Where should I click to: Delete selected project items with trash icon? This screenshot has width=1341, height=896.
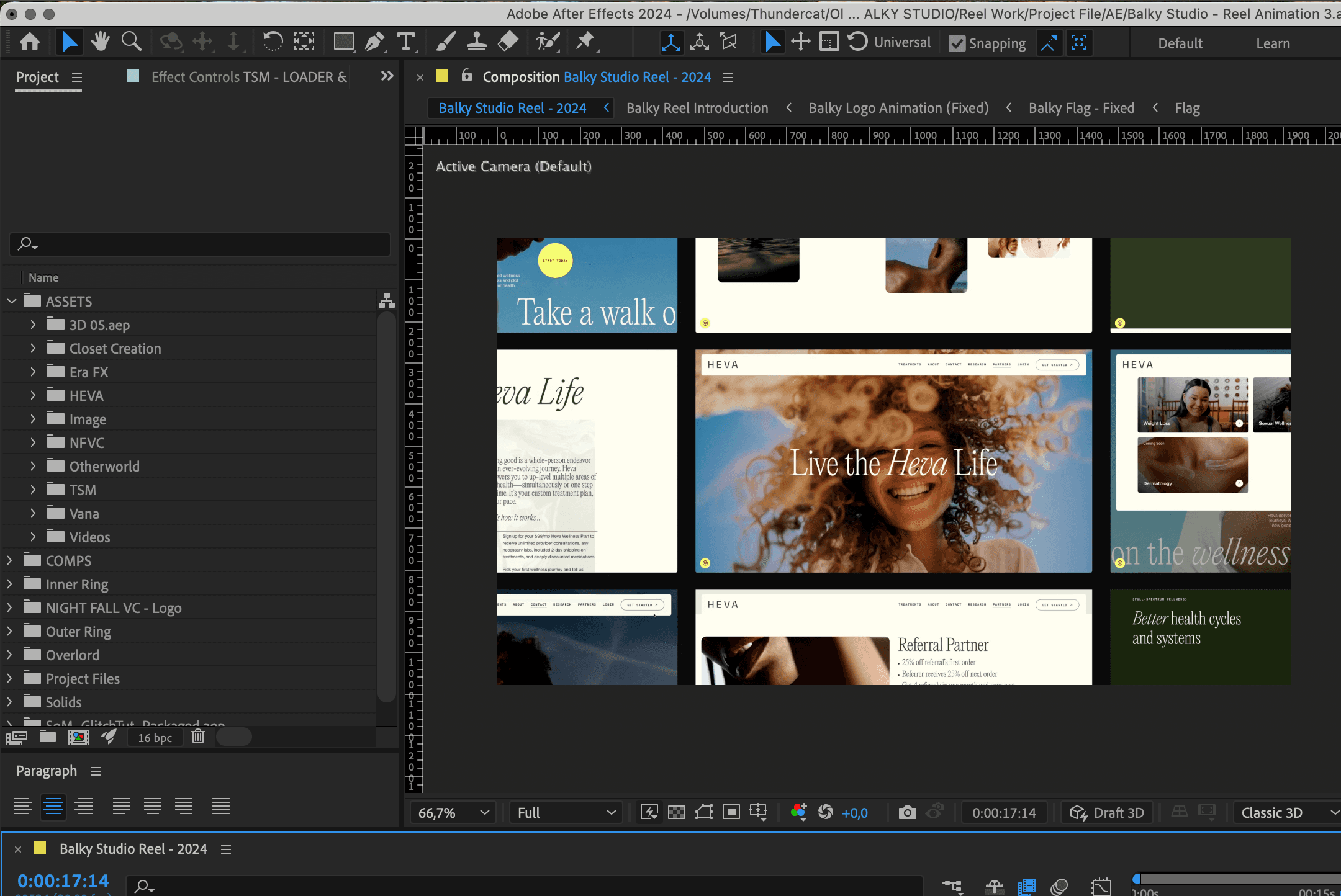tap(198, 737)
